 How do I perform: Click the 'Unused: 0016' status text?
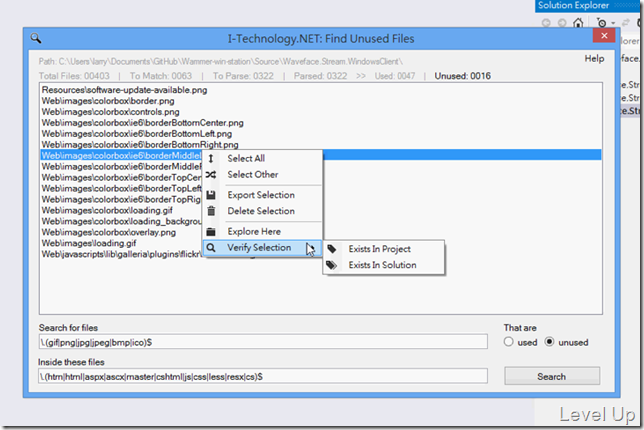[462, 76]
